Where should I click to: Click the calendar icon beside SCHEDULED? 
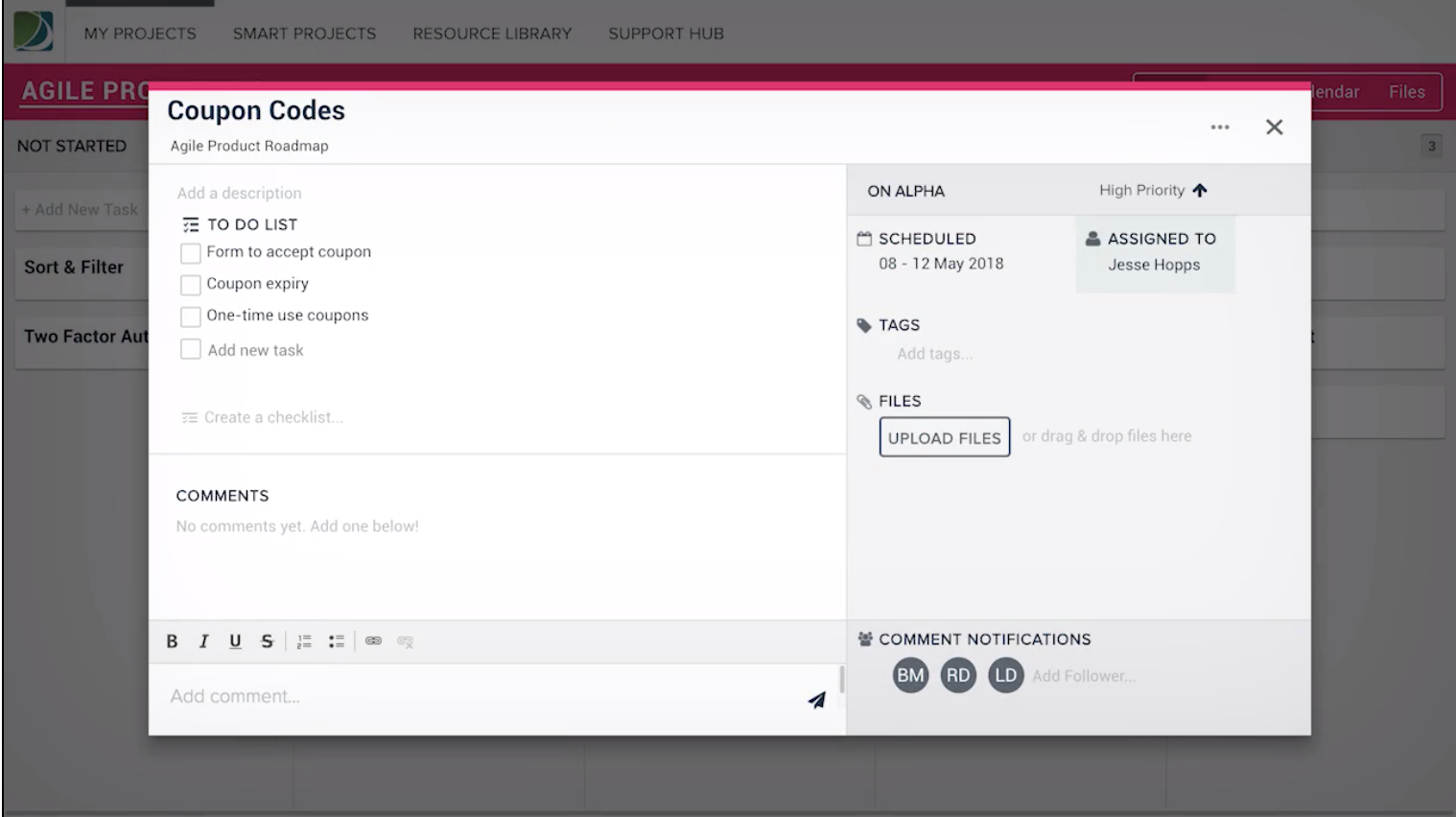click(864, 239)
